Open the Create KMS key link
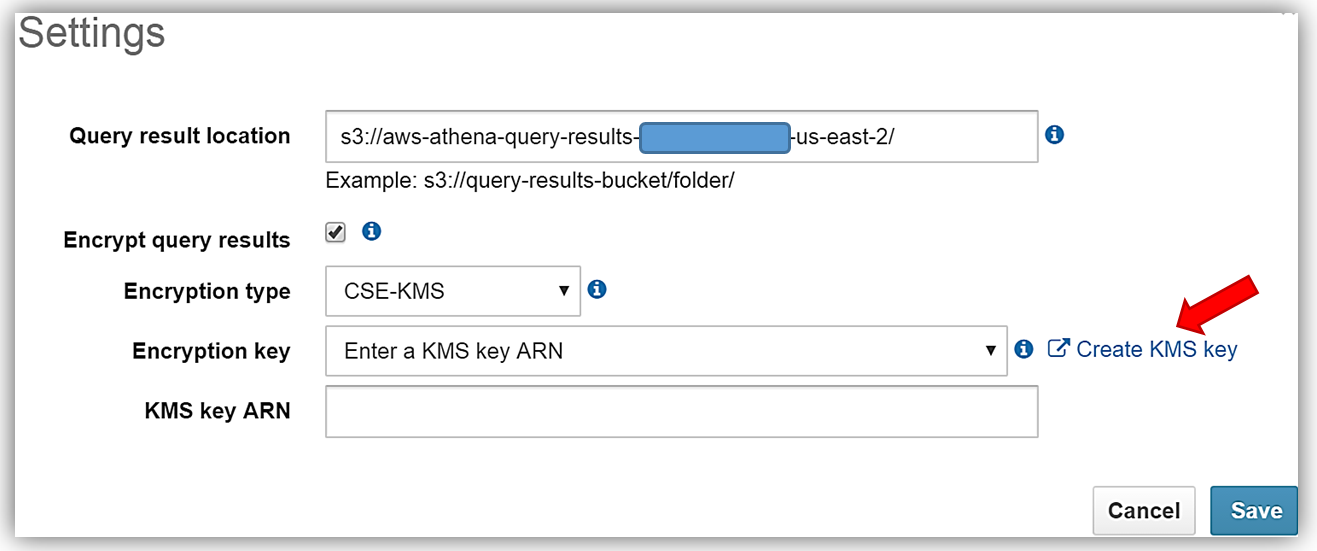The height and width of the screenshot is (551, 1317). pyautogui.click(x=1156, y=350)
